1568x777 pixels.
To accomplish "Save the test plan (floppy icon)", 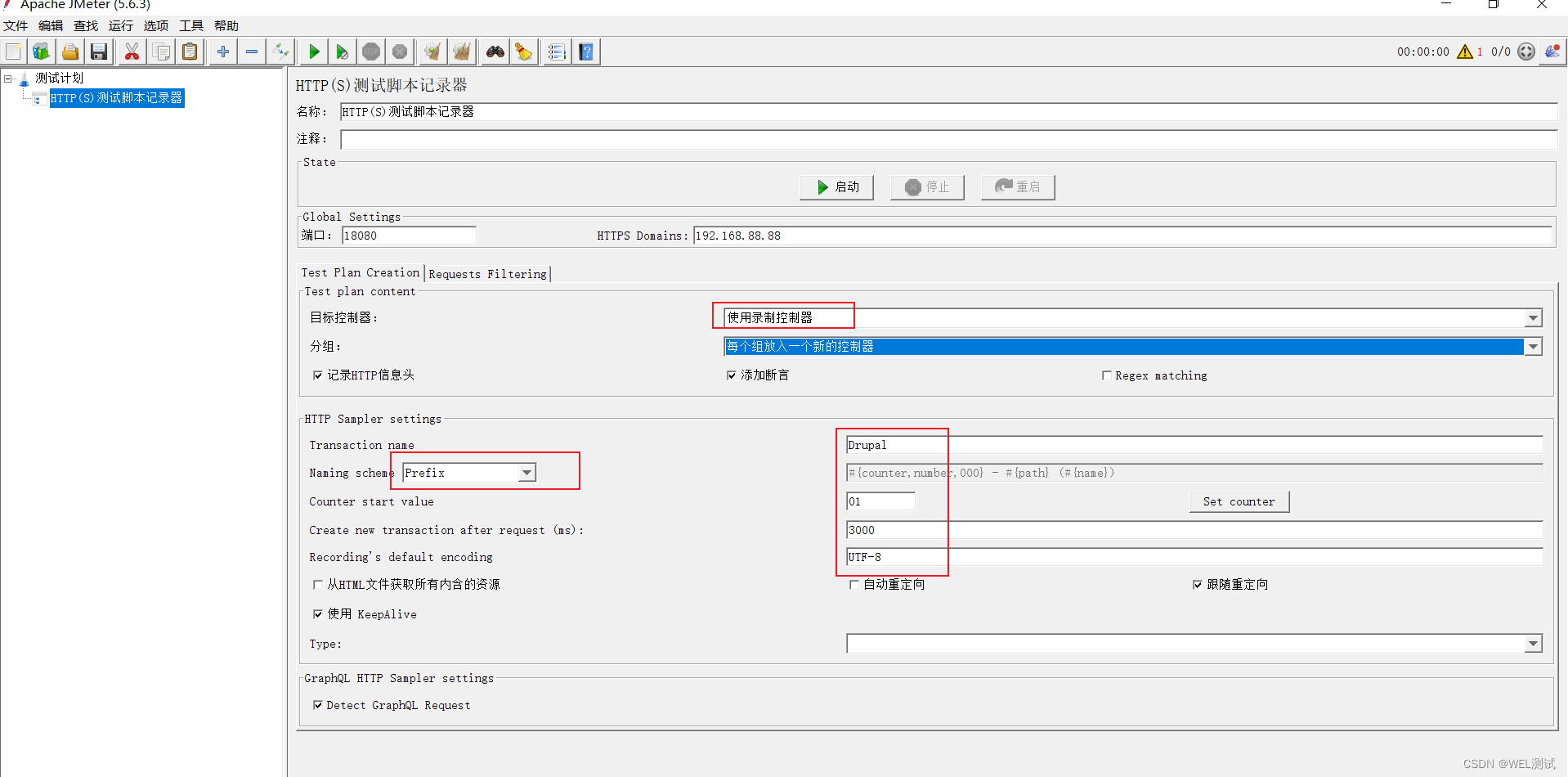I will pos(99,52).
